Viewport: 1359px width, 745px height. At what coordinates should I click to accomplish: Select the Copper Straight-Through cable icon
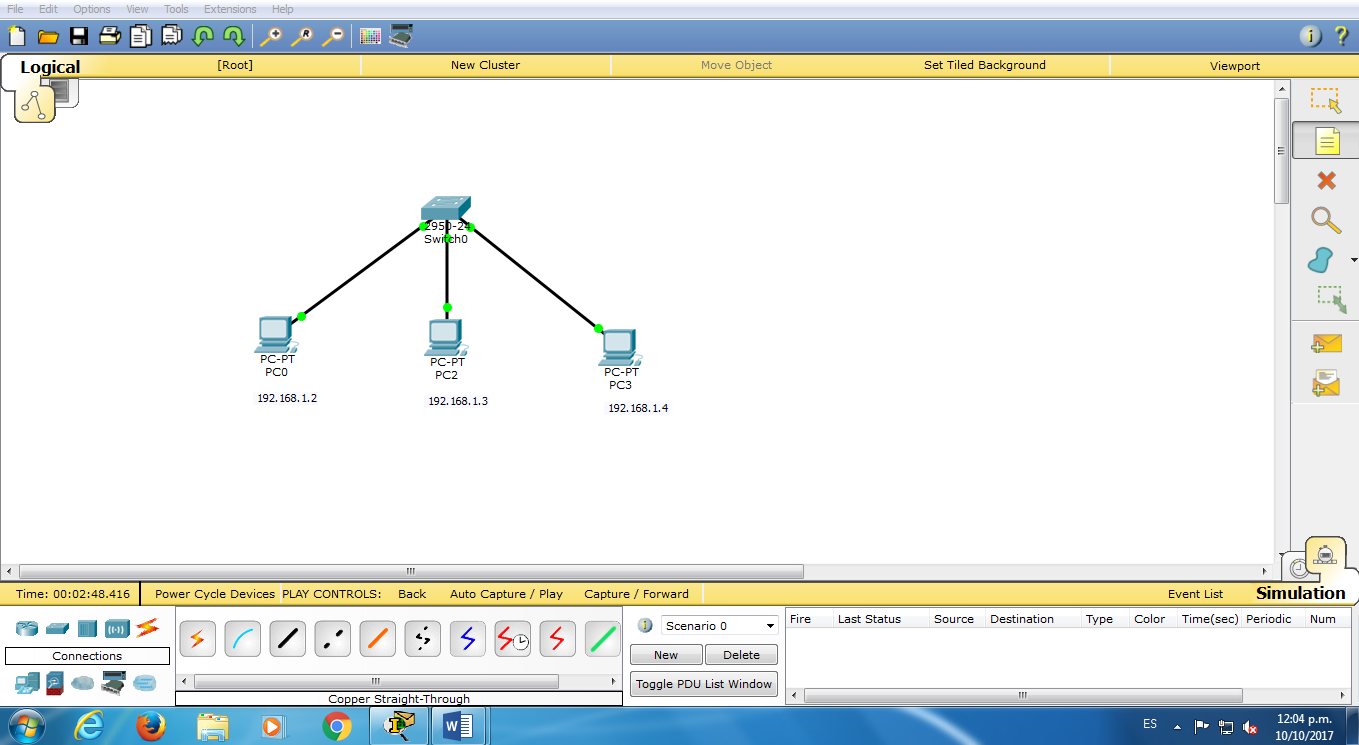tap(287, 638)
